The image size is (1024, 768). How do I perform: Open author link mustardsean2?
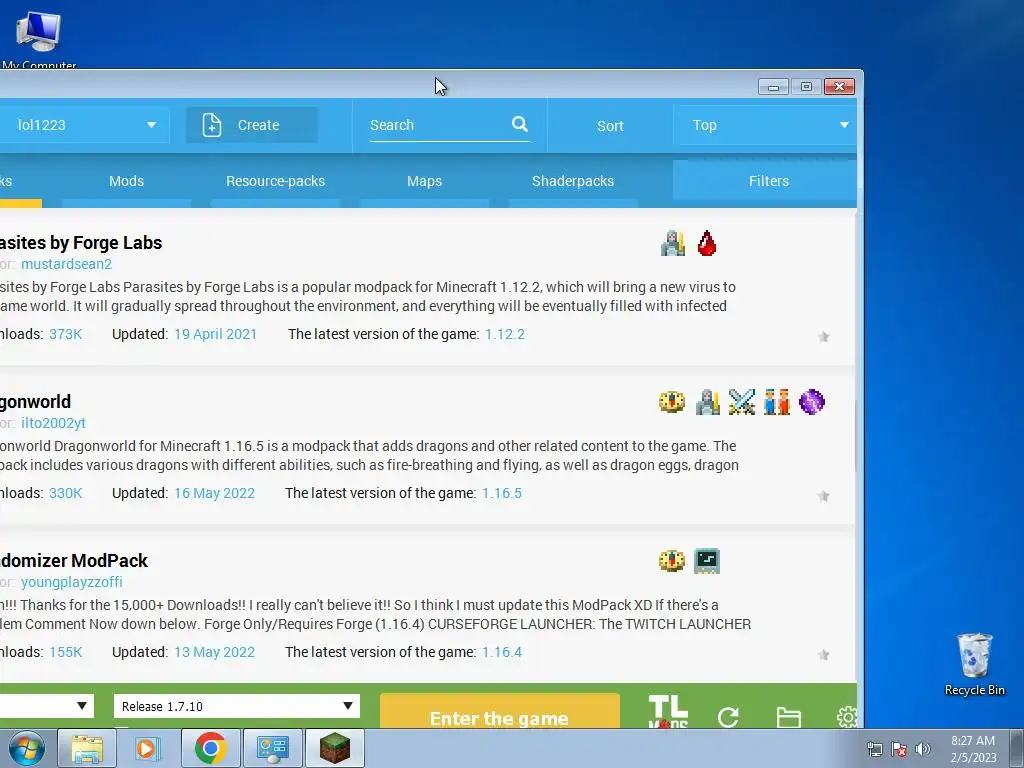pos(66,264)
